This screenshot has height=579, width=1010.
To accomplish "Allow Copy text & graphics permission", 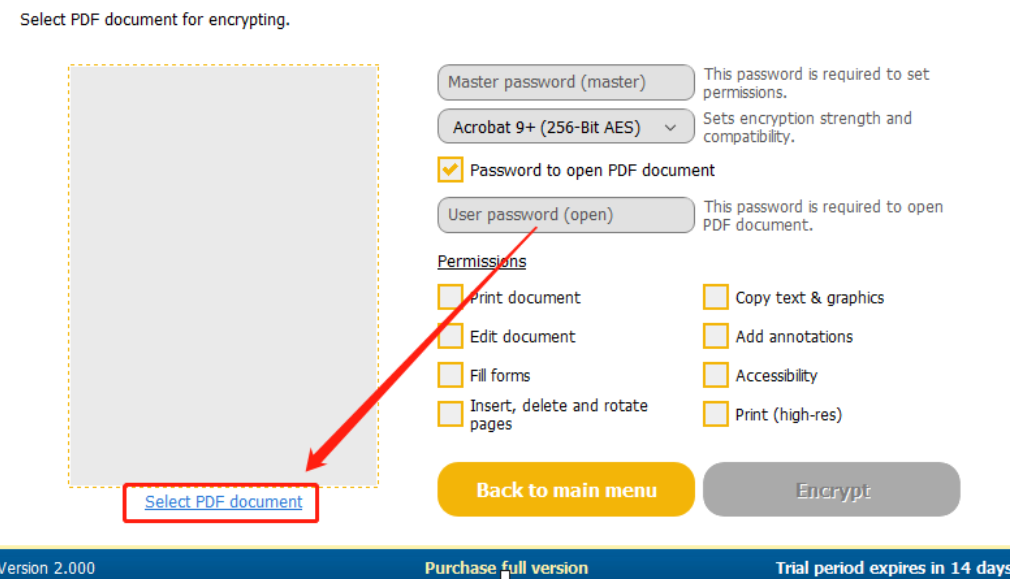I will coord(715,297).
